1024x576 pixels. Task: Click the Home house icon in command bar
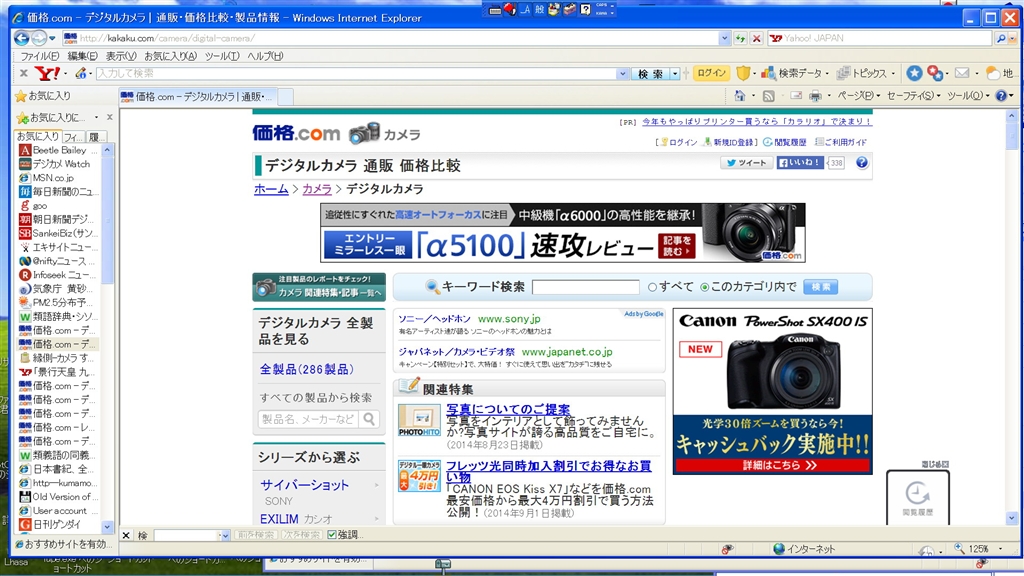coord(739,96)
